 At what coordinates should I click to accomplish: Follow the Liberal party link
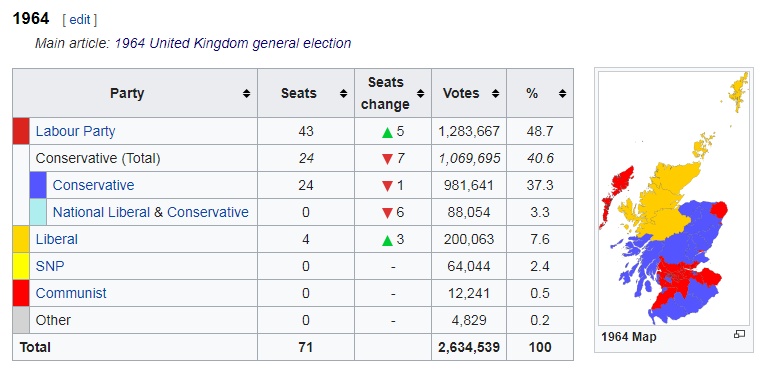click(x=57, y=239)
